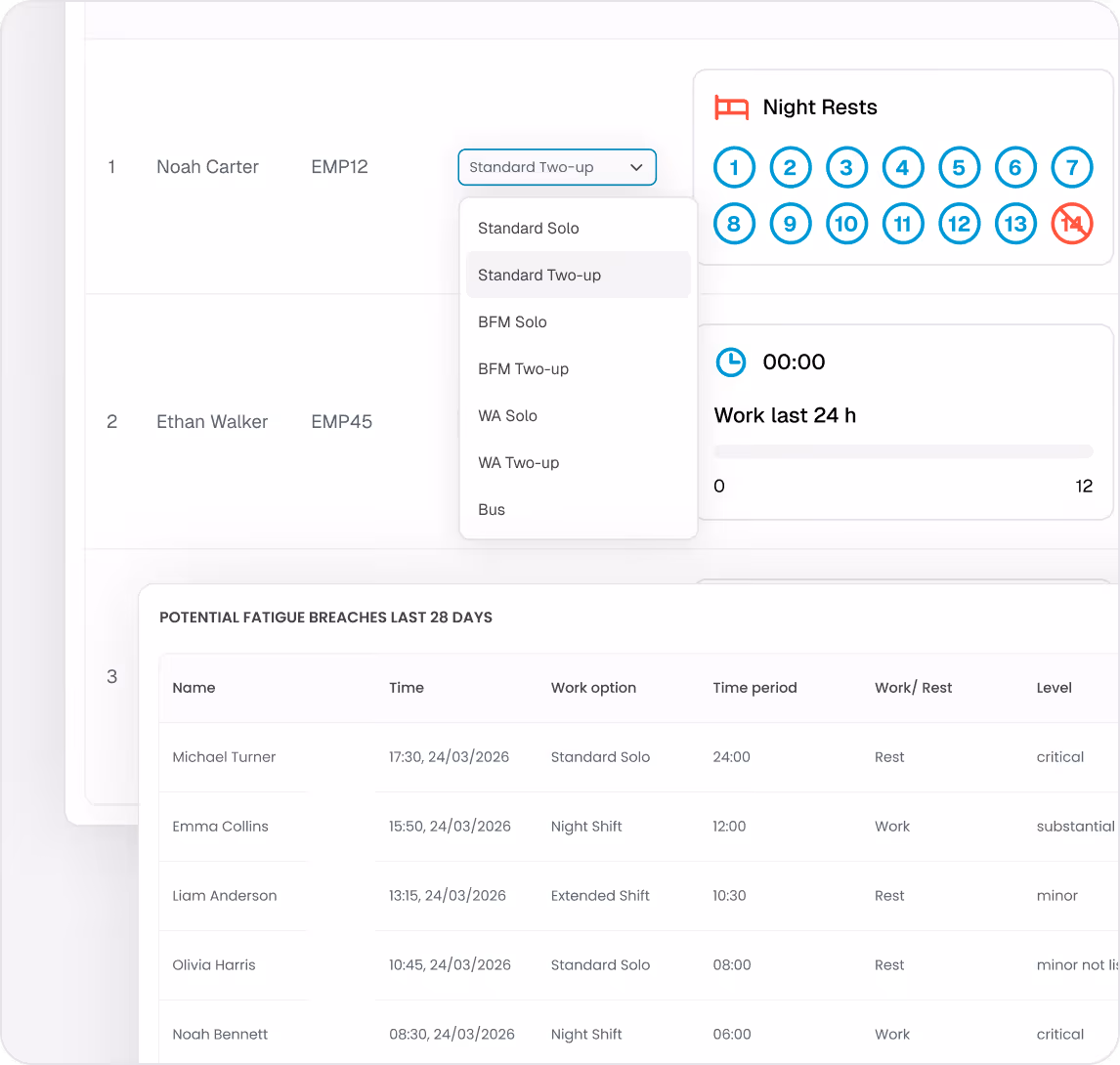1120x1065 pixels.
Task: Click the Name column header
Action: (x=194, y=688)
